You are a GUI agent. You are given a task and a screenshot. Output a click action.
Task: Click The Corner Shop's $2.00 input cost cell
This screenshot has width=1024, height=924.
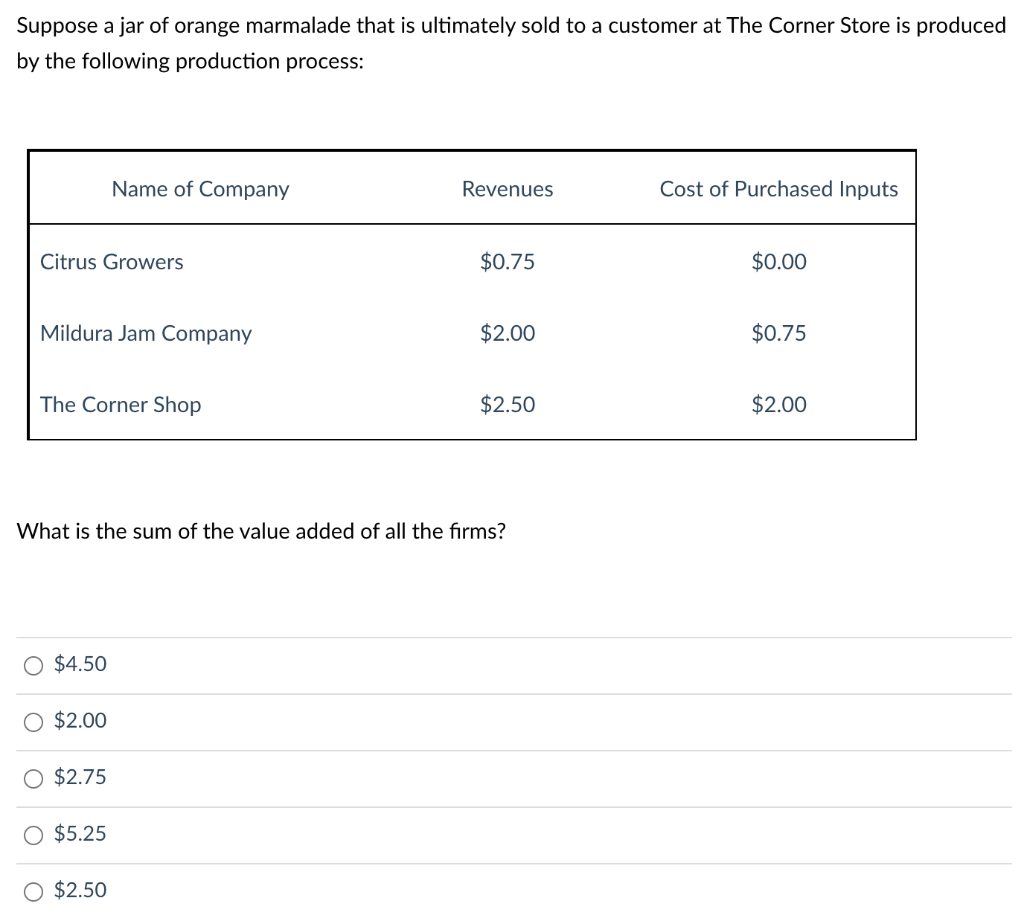(x=778, y=405)
